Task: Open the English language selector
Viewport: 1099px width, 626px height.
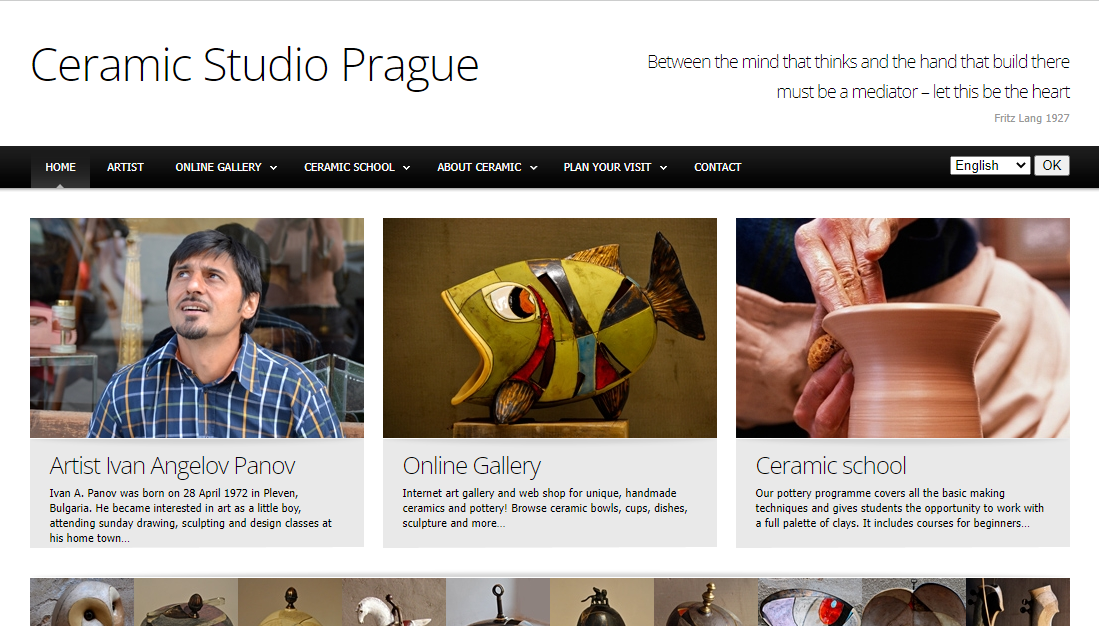Action: click(x=990, y=165)
